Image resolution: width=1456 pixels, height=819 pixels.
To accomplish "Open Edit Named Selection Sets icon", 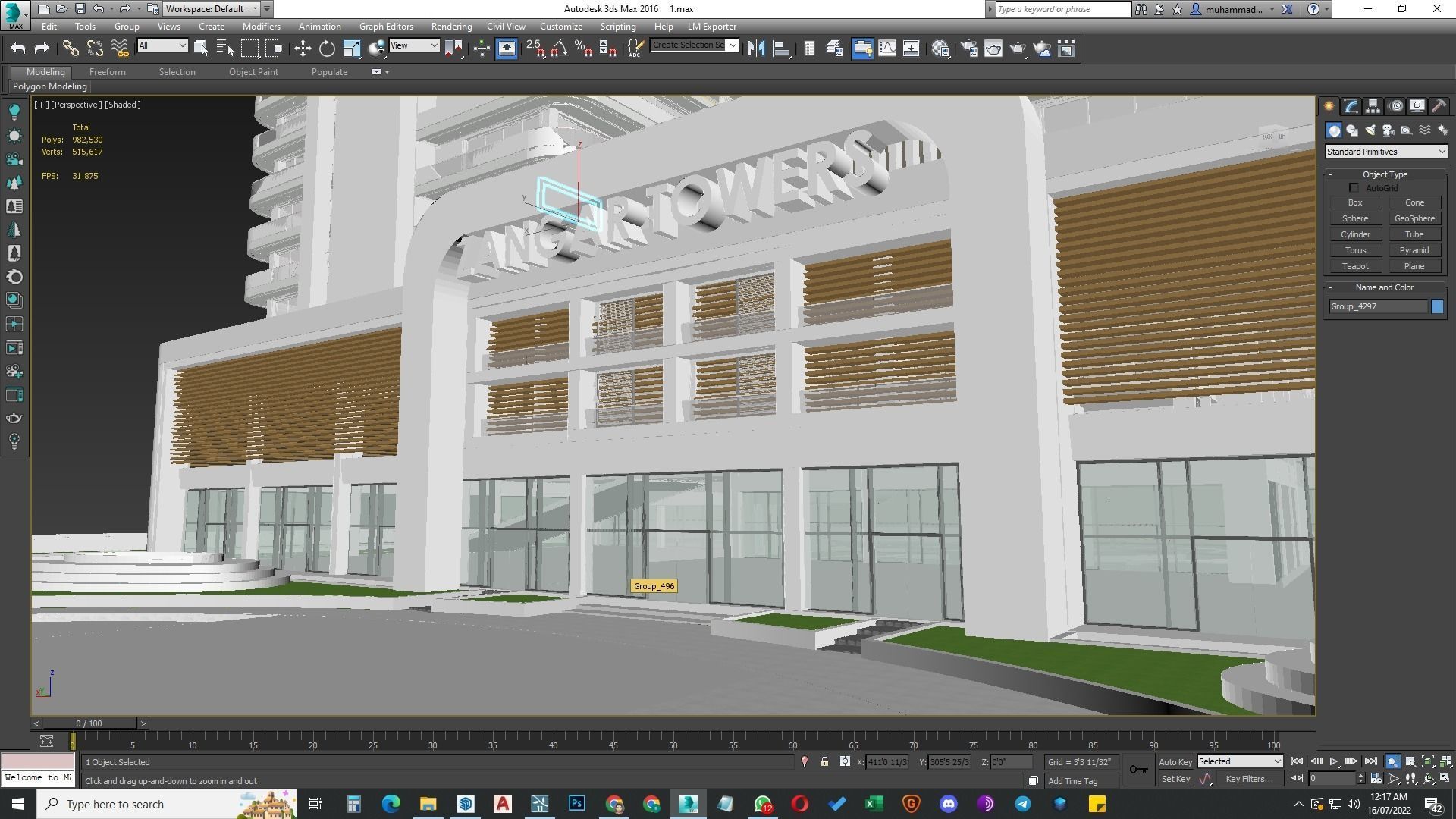I will 635,49.
